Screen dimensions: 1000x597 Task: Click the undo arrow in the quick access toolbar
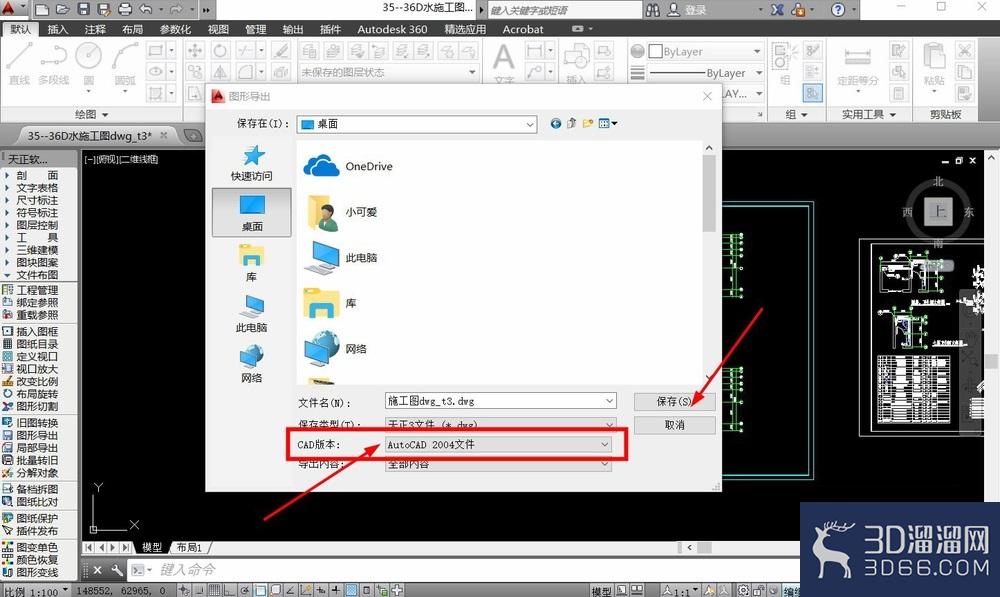coord(145,9)
